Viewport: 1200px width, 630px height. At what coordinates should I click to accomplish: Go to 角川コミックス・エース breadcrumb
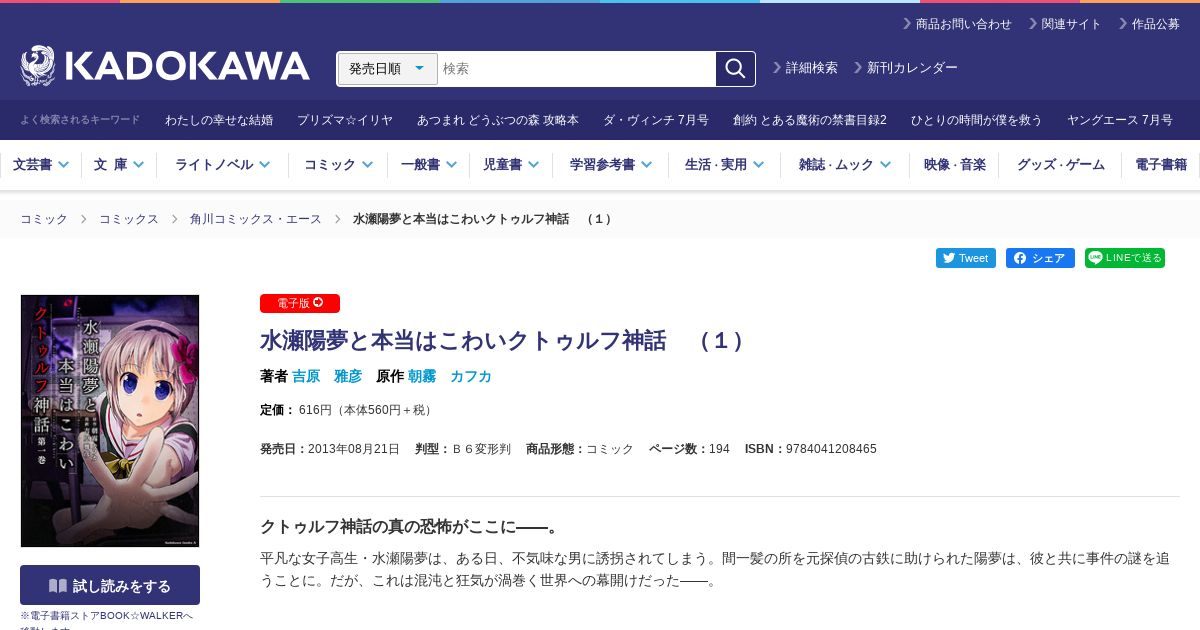[256, 219]
